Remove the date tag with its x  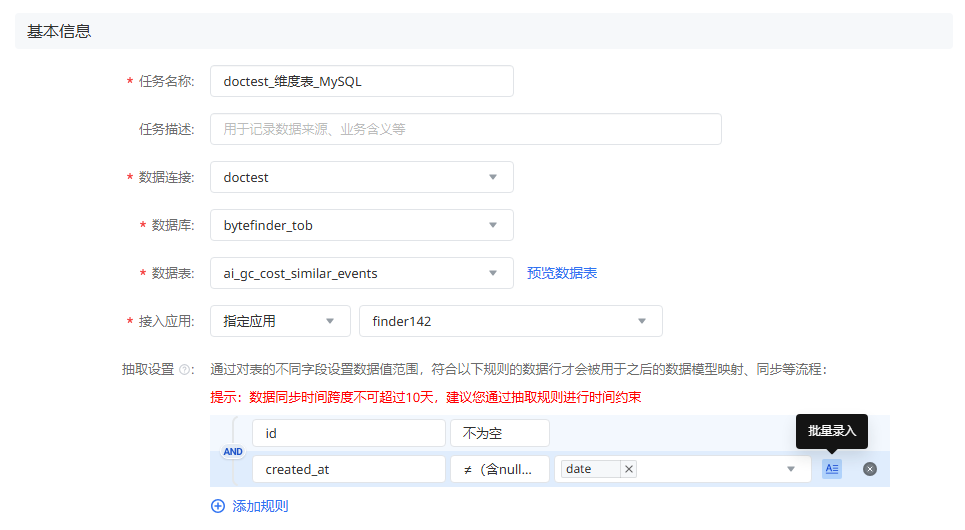pyautogui.click(x=628, y=469)
